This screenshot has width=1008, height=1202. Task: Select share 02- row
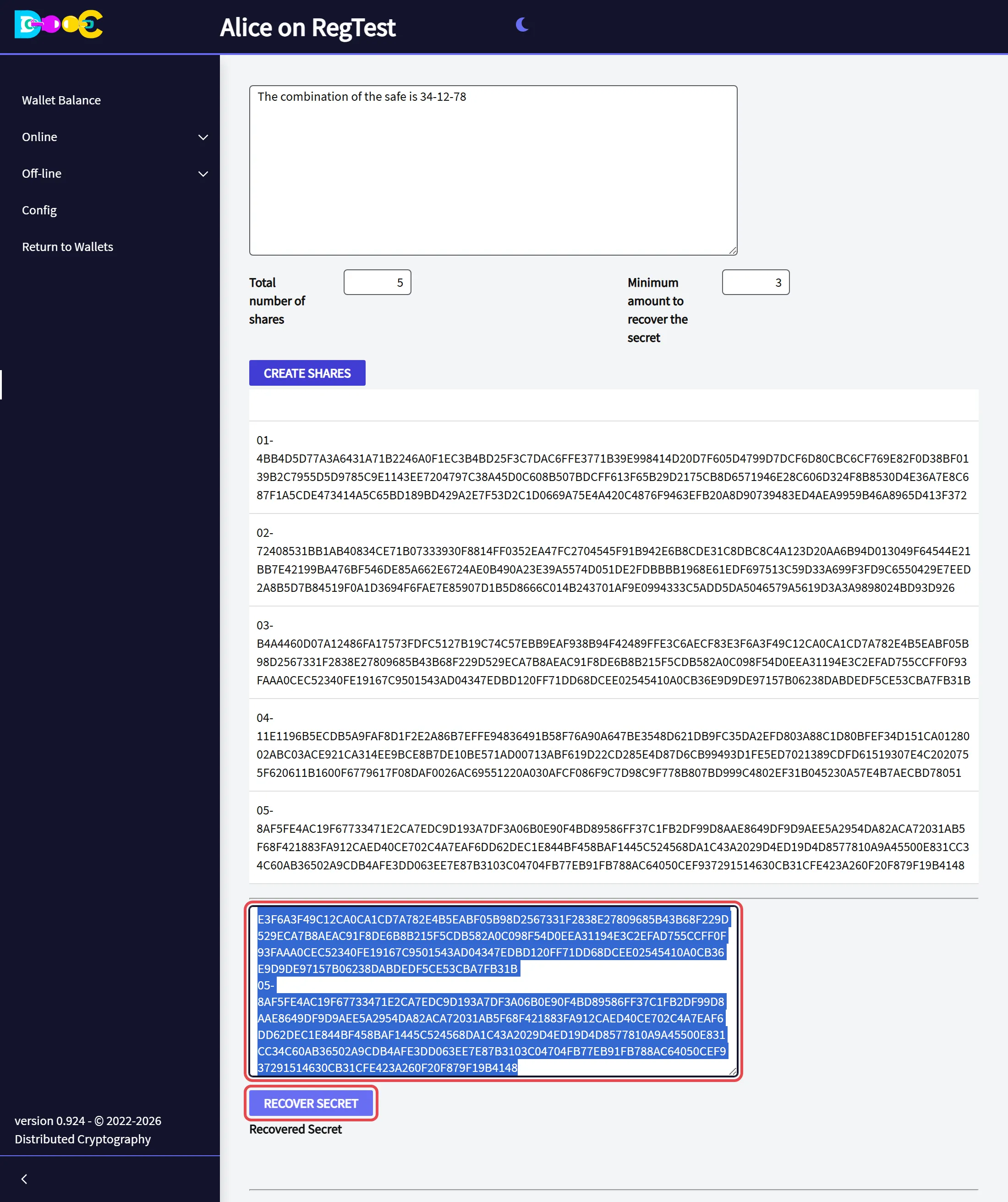click(614, 560)
